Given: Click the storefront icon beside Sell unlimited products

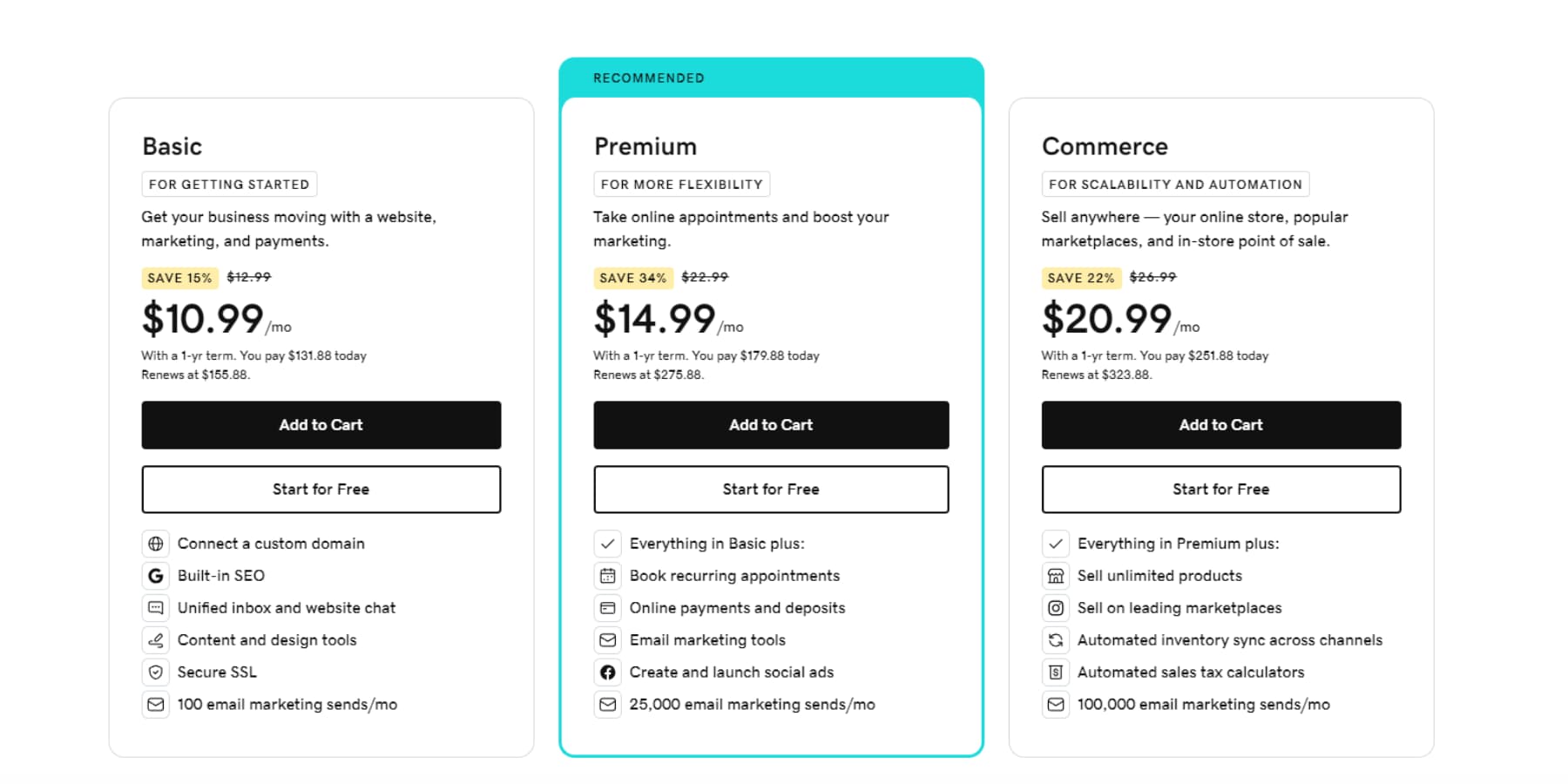Looking at the screenshot, I should (1056, 576).
